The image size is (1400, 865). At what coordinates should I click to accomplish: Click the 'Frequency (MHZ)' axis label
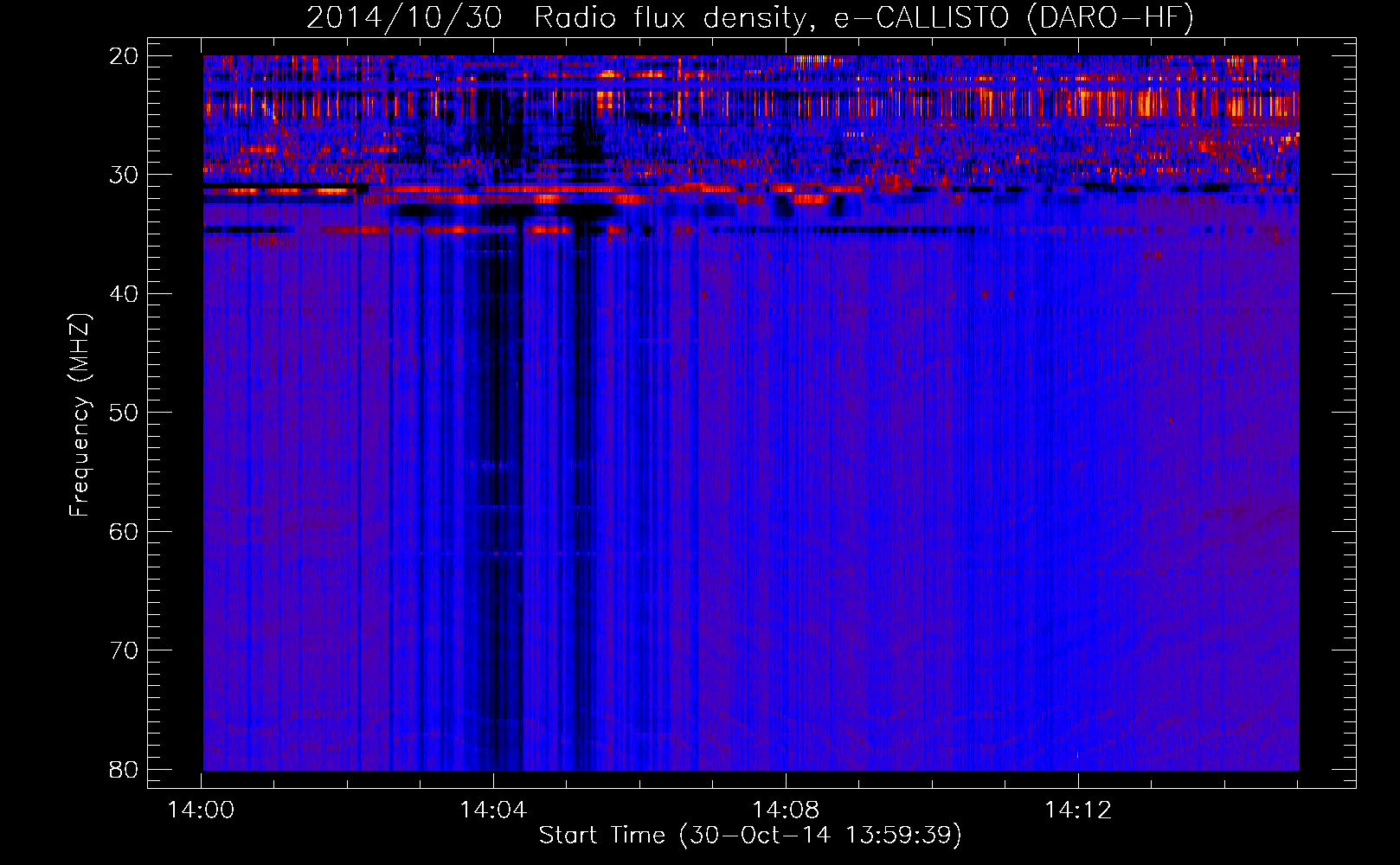coord(80,415)
